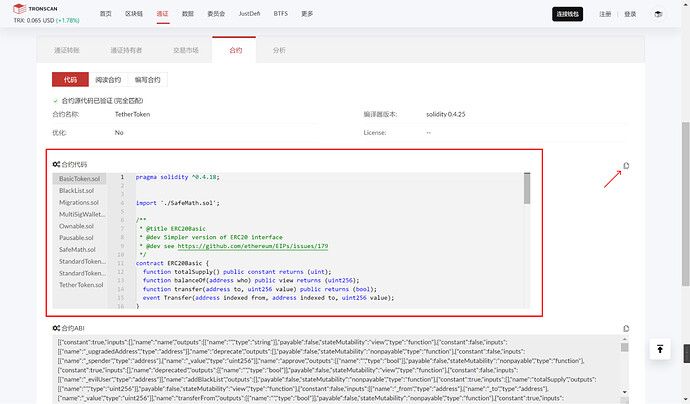Switch to the 分析 tab
The width and height of the screenshot is (690, 404).
click(279, 50)
